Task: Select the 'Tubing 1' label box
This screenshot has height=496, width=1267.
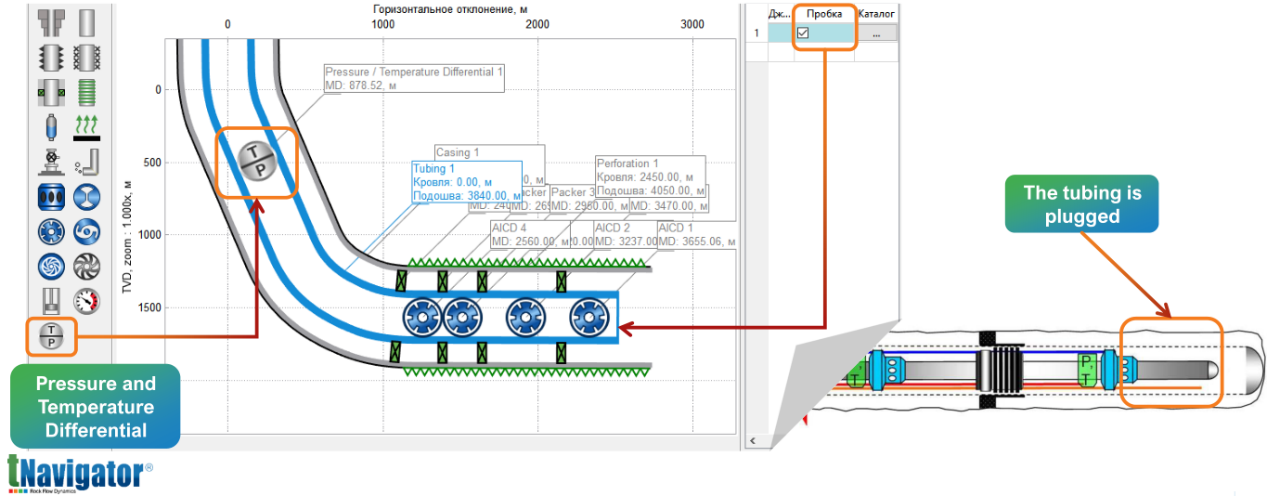Action: pyautogui.click(x=466, y=182)
